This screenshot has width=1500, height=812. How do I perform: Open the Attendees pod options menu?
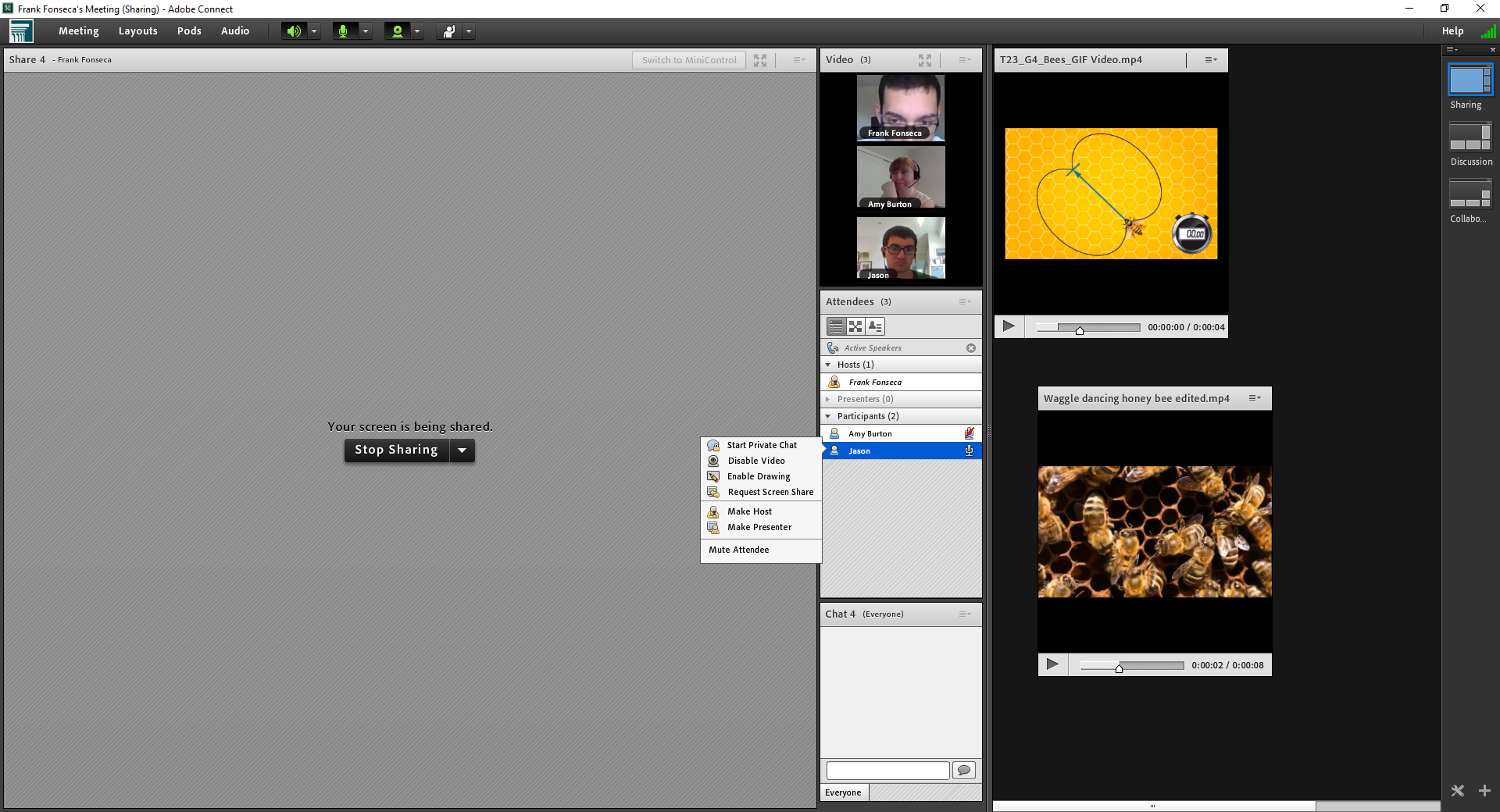tap(965, 302)
